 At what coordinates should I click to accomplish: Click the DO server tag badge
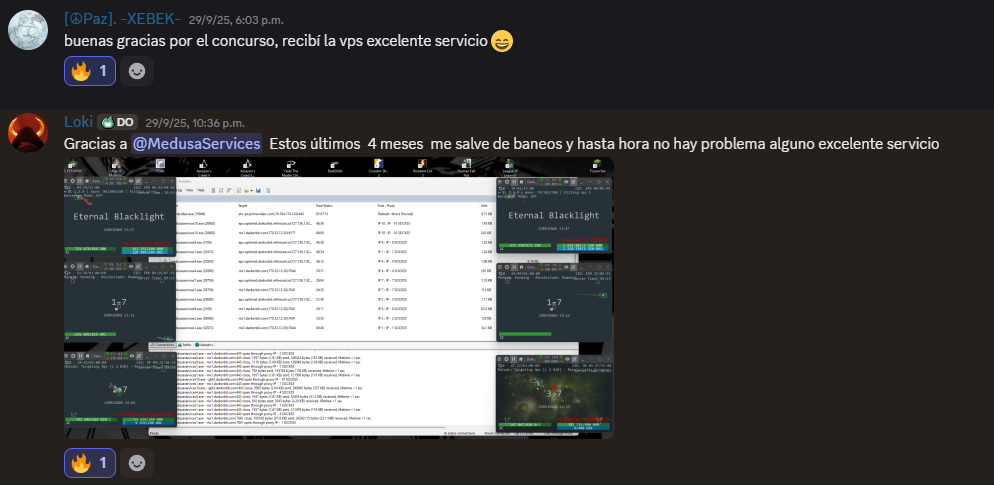pos(118,122)
